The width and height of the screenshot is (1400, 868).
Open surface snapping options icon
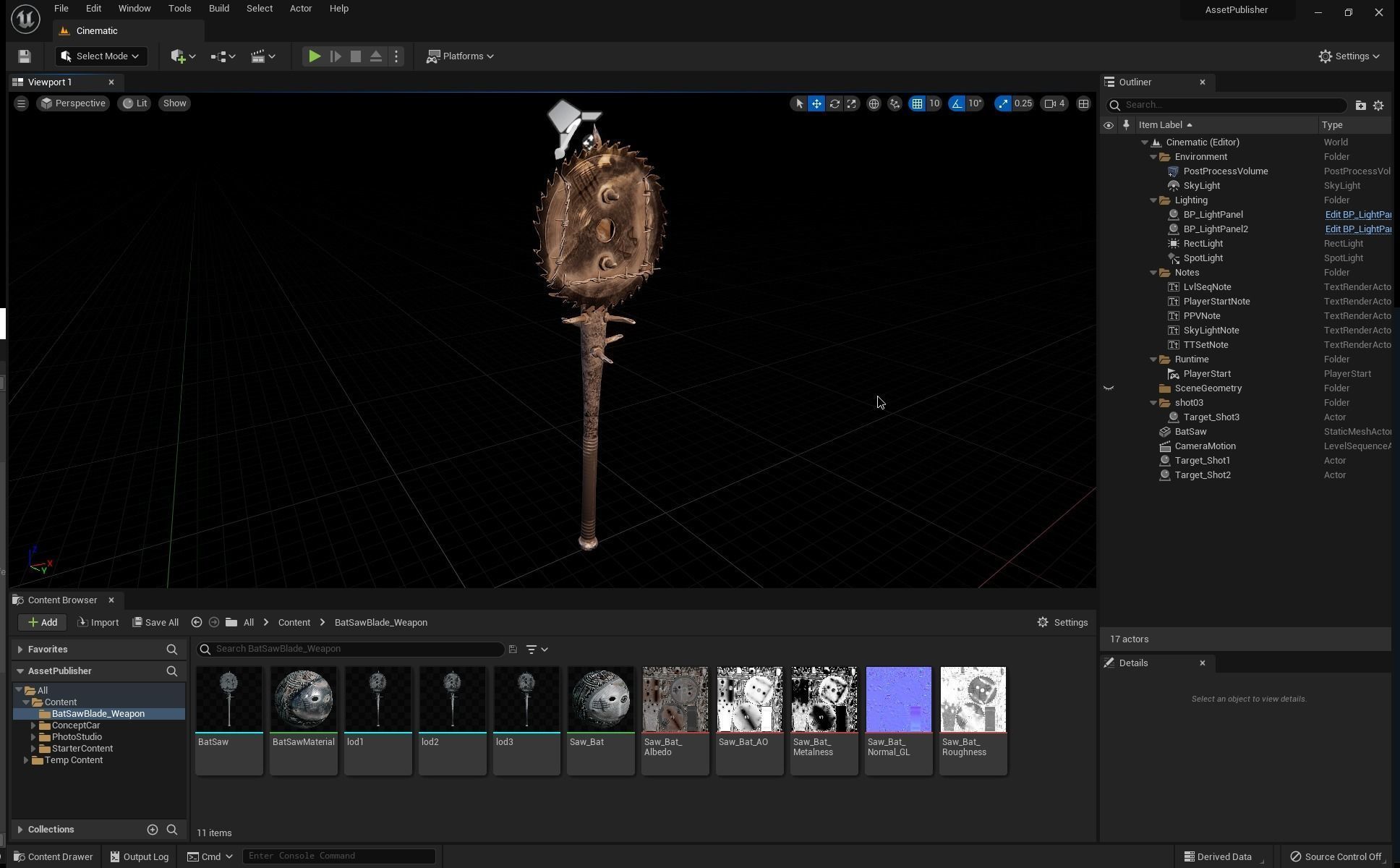pos(895,103)
